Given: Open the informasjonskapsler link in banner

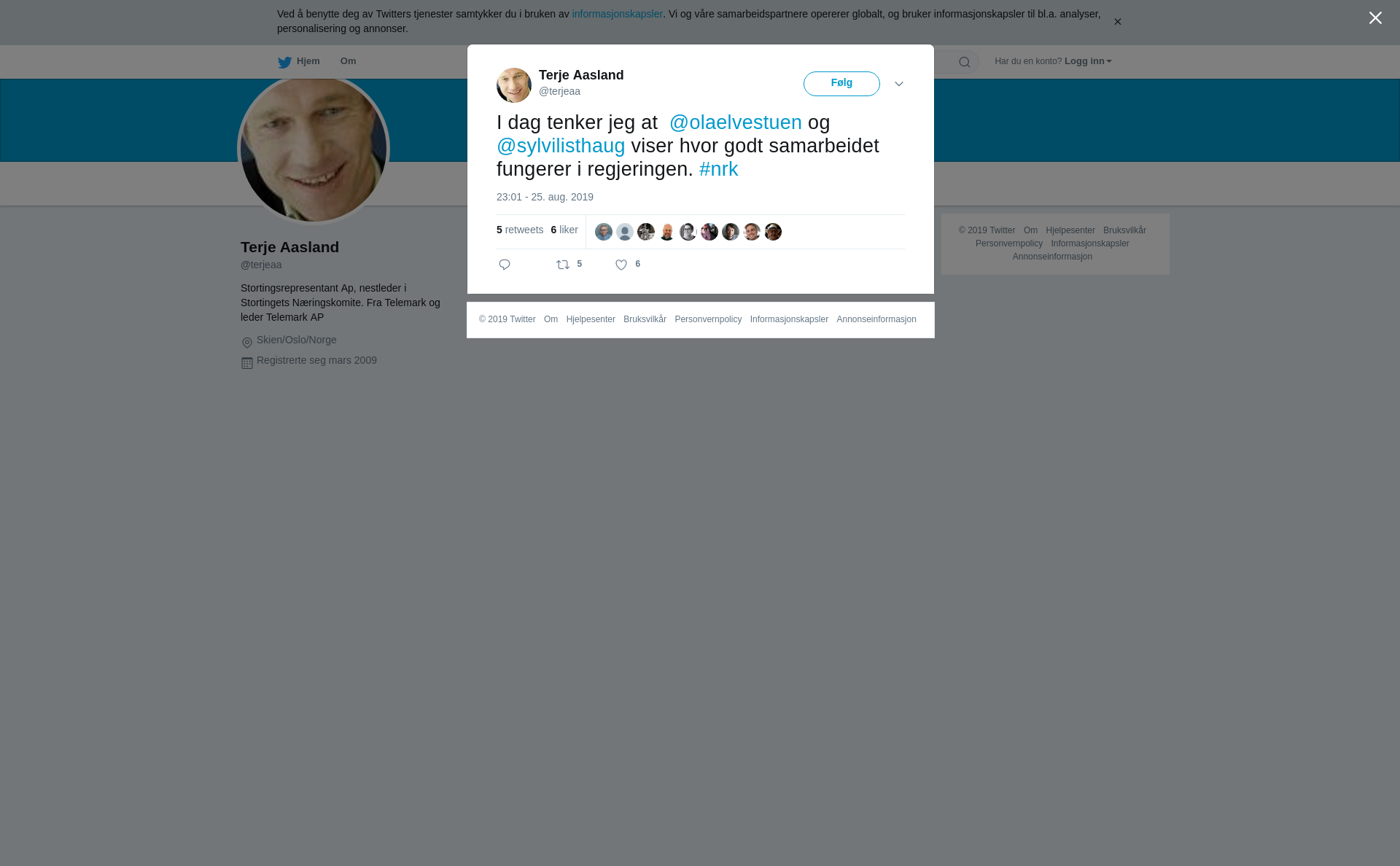Looking at the screenshot, I should 617,14.
